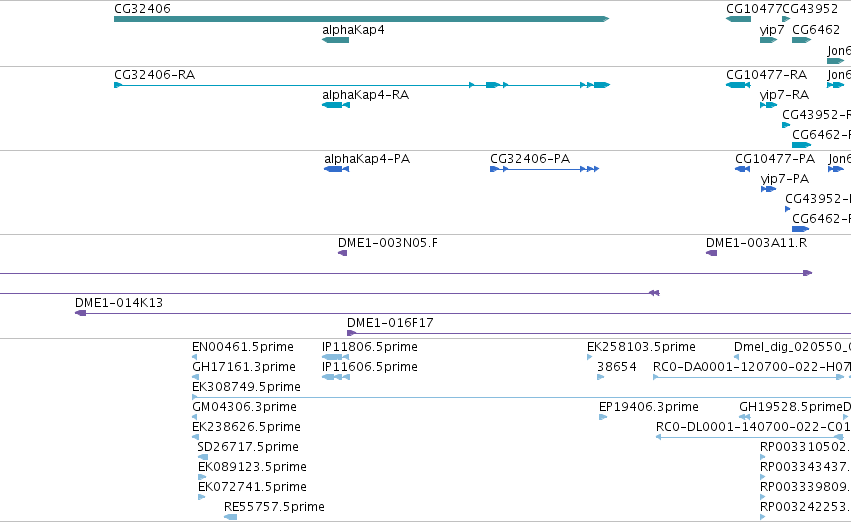Click the alphaKap4 gene arrow glyph
The height and width of the screenshot is (522, 851).
335,40
